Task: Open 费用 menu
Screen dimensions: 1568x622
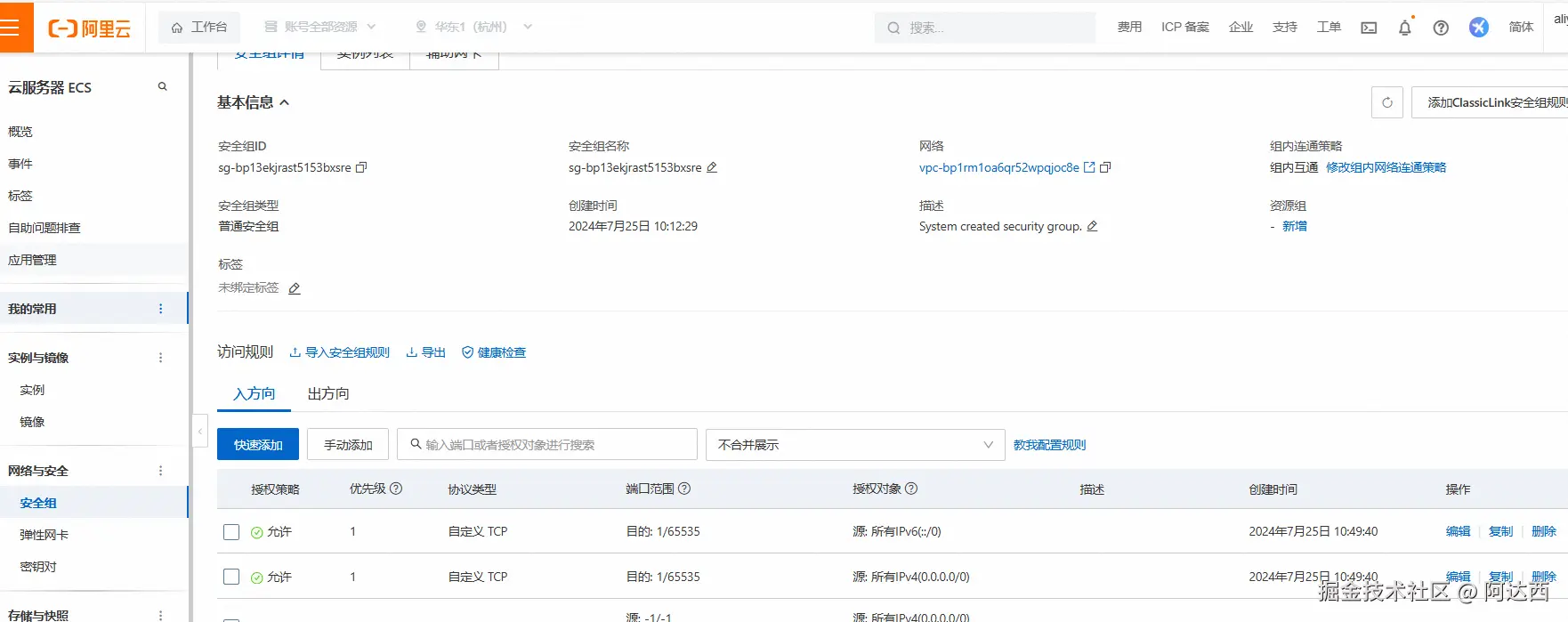Action: (1129, 27)
